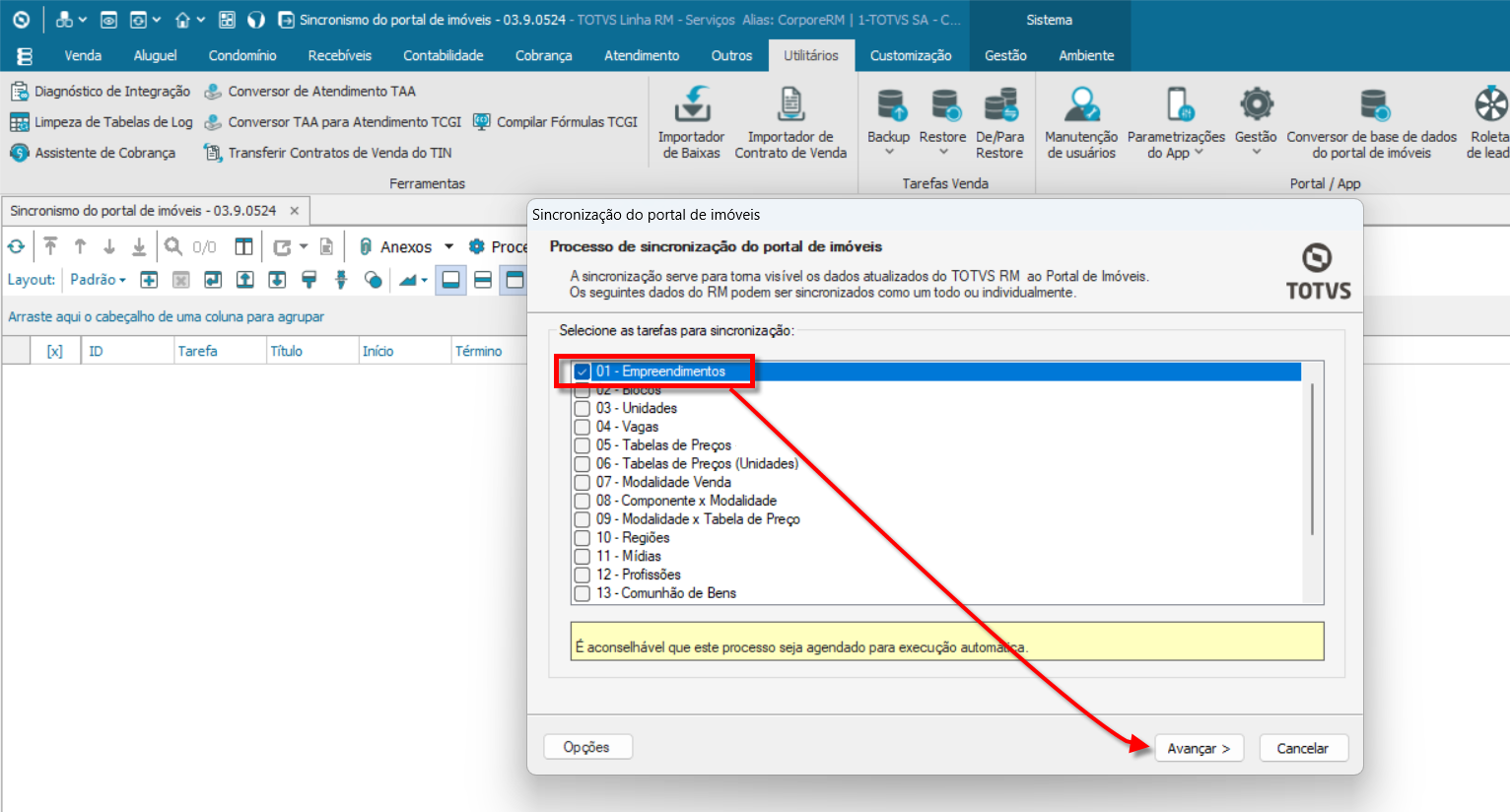
Task: Sort grid by the Início column
Action: pos(404,351)
